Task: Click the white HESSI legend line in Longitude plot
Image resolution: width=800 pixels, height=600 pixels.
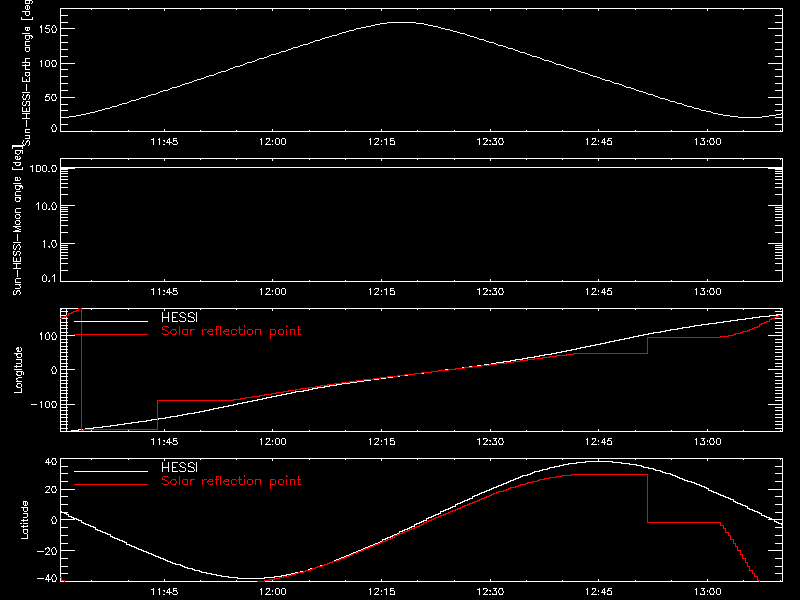Action: [111, 321]
